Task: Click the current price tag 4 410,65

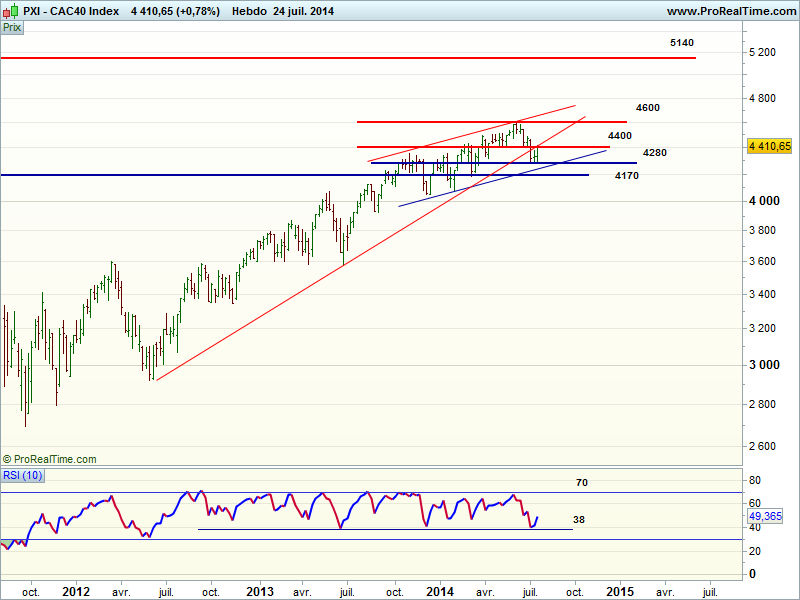Action: [x=769, y=146]
